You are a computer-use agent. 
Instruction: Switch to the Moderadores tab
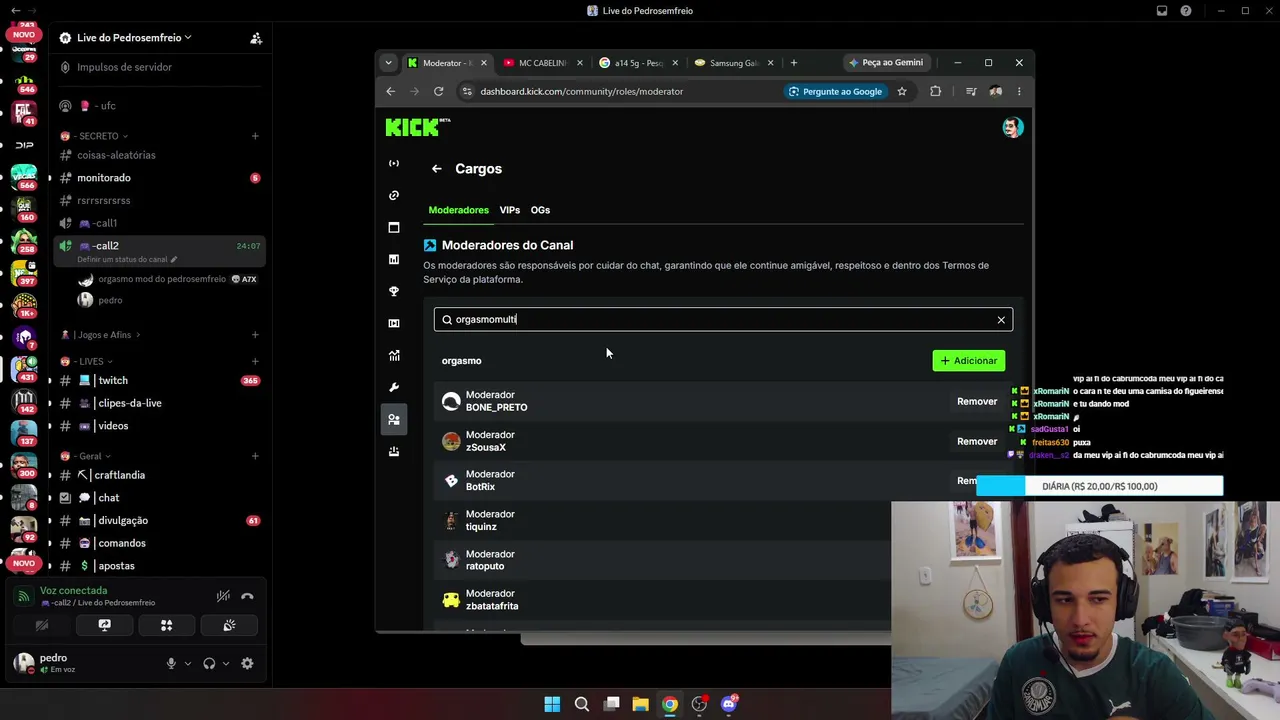click(458, 210)
